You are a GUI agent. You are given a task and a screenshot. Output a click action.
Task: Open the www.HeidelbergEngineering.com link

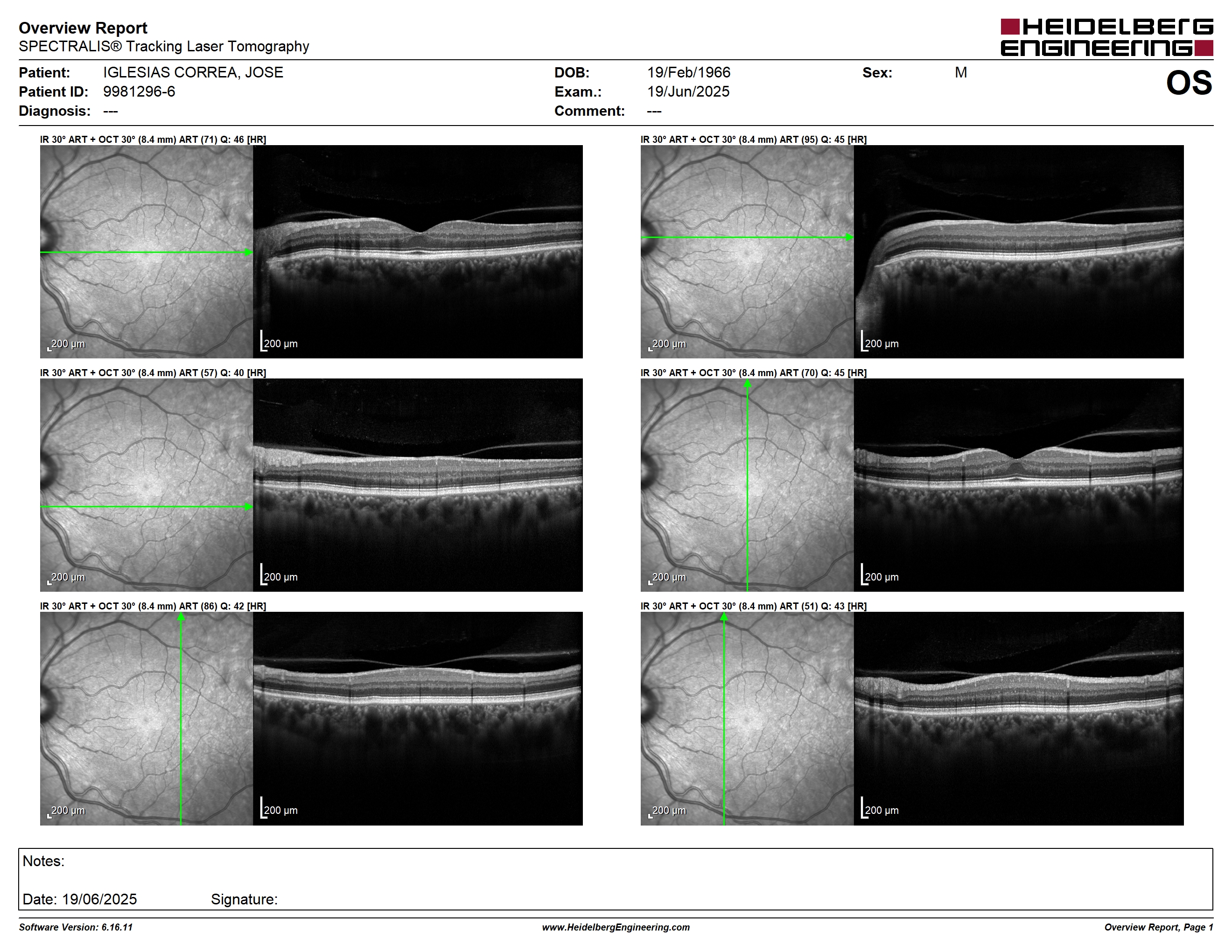point(616,927)
